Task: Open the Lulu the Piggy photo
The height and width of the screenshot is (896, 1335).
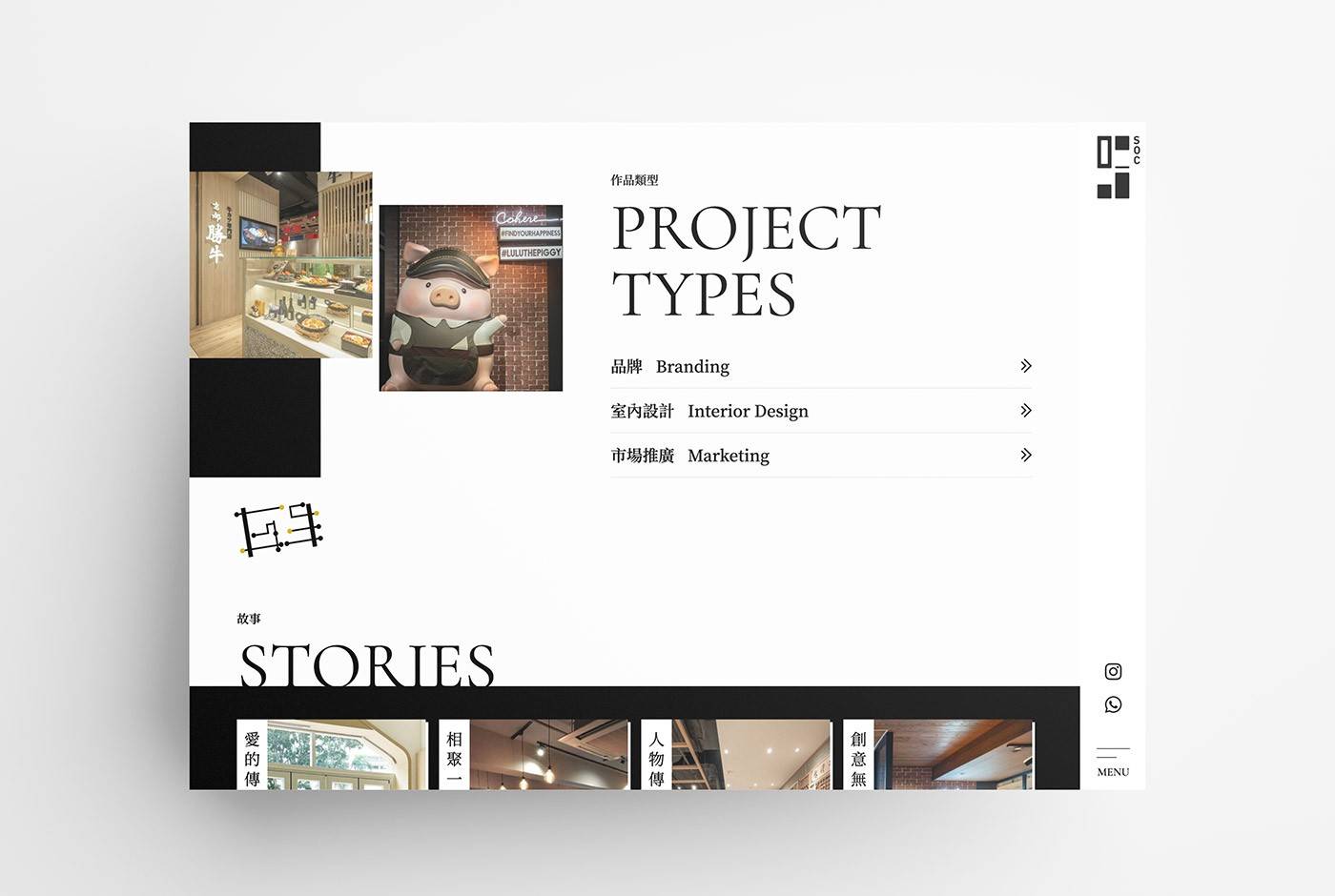Action: click(471, 298)
